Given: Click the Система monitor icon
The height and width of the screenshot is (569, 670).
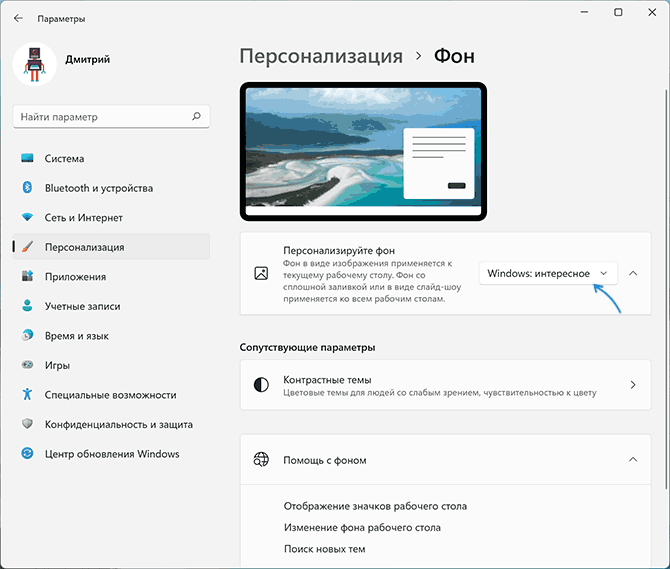Looking at the screenshot, I should coord(27,158).
